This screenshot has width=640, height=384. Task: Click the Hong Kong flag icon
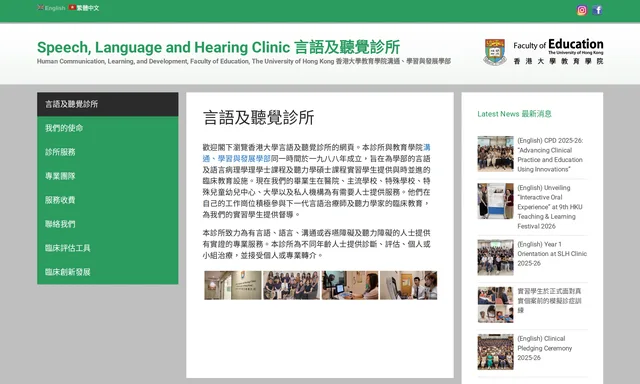(x=72, y=7)
